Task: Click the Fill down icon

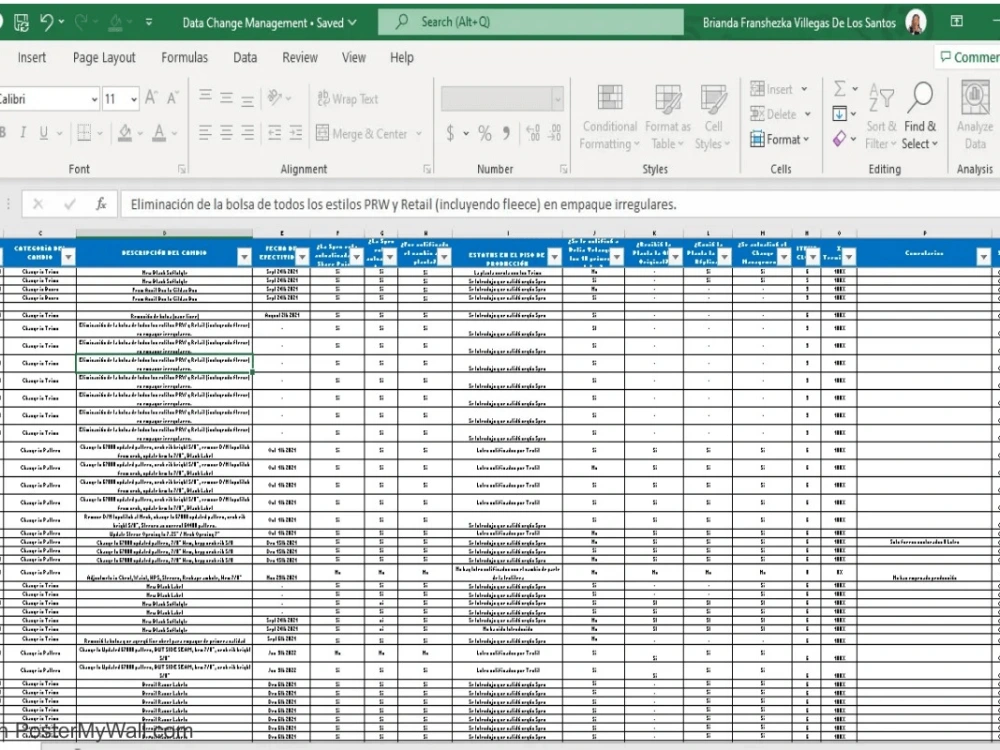Action: [840, 114]
